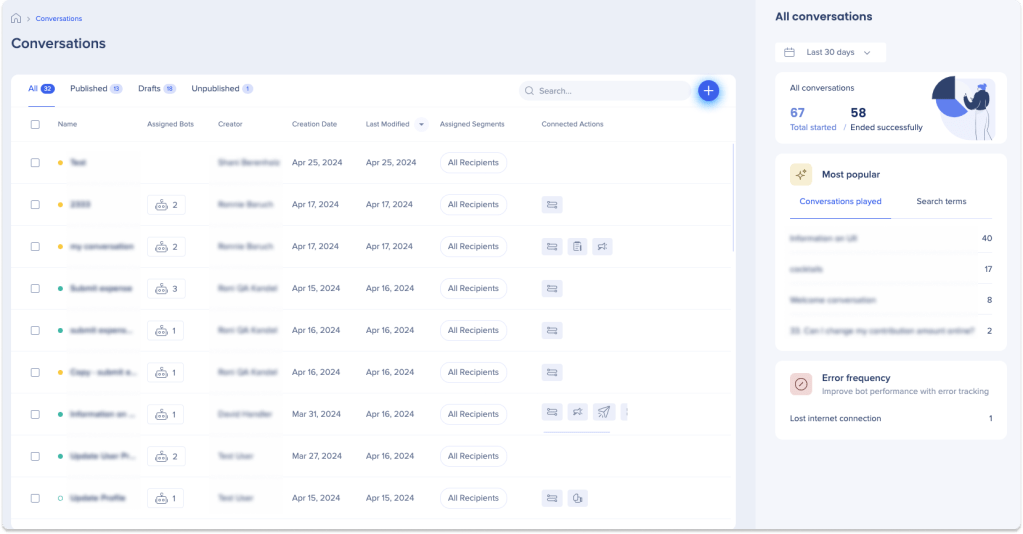The image size is (1023, 534).
Task: Click the Total started link
Action: (x=812, y=128)
